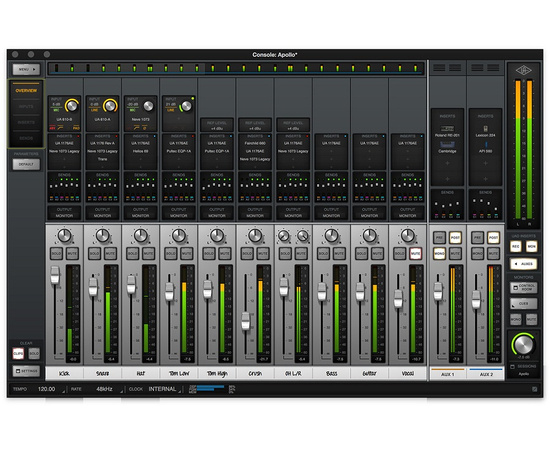Click the Crash channel pan knob
The height and width of the screenshot is (450, 550).
pyautogui.click(x=255, y=236)
